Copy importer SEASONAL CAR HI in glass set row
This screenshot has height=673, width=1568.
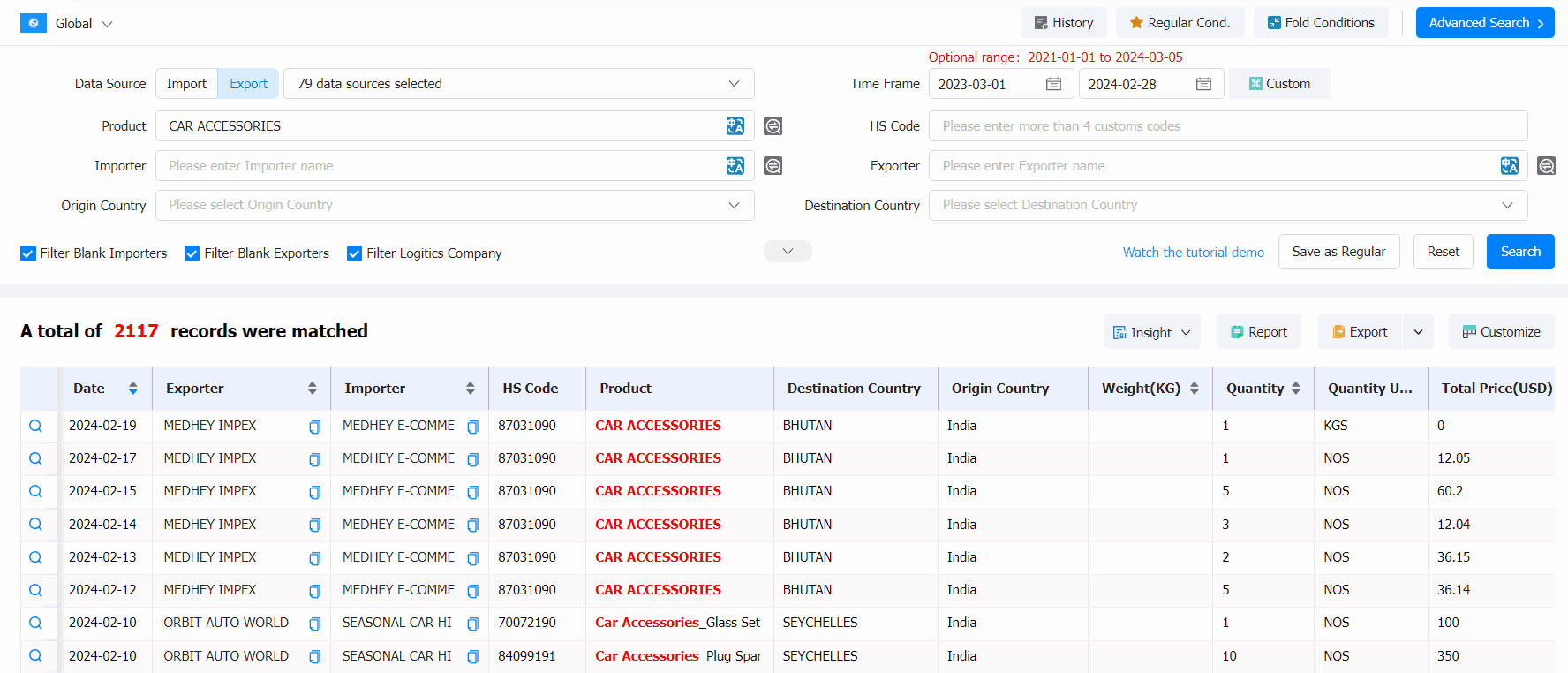472,624
